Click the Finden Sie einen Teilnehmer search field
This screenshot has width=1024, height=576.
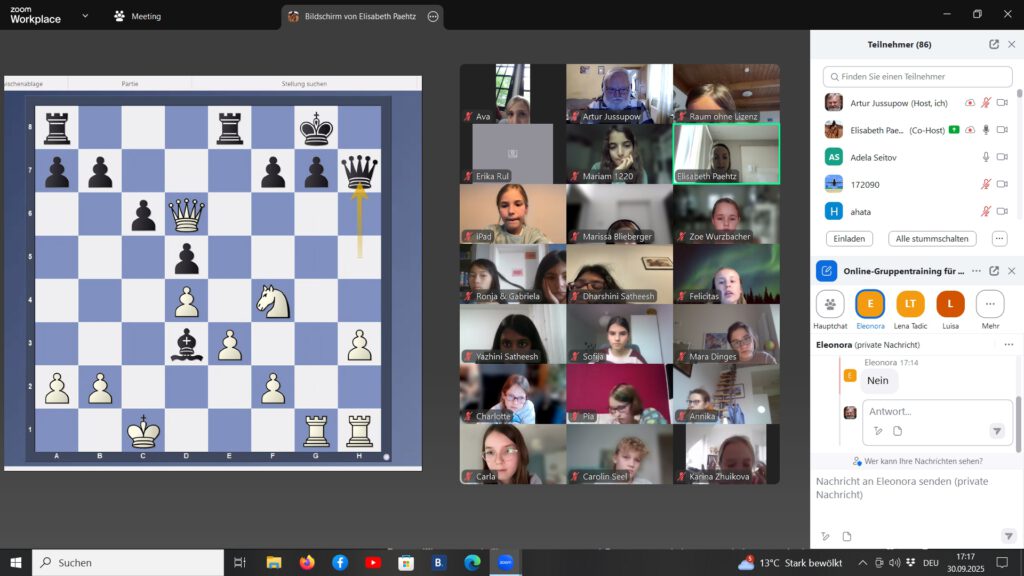[x=917, y=76]
